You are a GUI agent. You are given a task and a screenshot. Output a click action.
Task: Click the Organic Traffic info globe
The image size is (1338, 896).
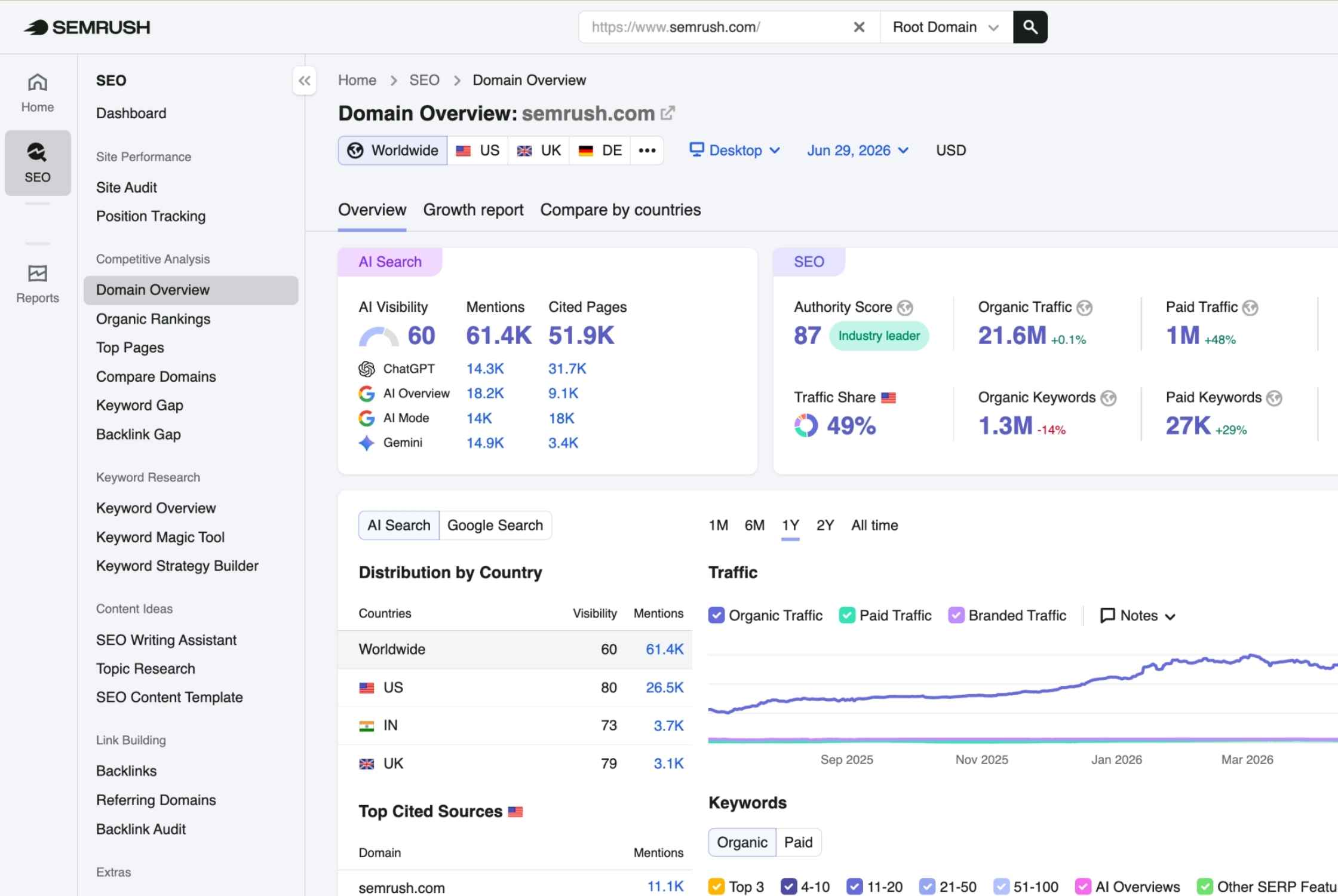click(1085, 308)
